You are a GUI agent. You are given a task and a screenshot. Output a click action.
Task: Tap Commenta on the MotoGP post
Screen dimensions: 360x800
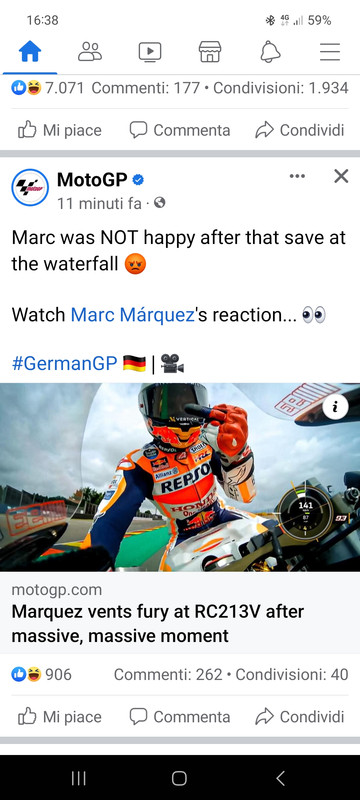point(179,716)
